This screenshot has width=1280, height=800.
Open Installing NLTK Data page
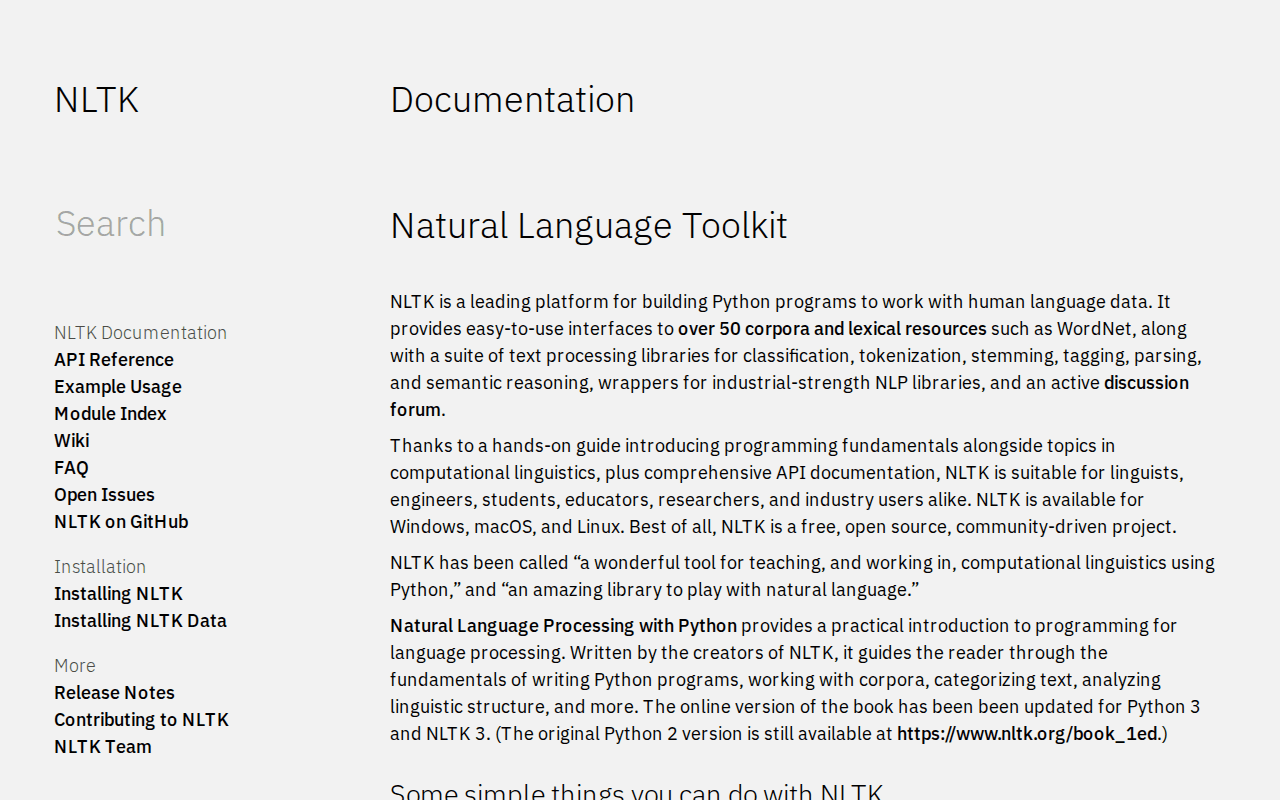tap(140, 621)
